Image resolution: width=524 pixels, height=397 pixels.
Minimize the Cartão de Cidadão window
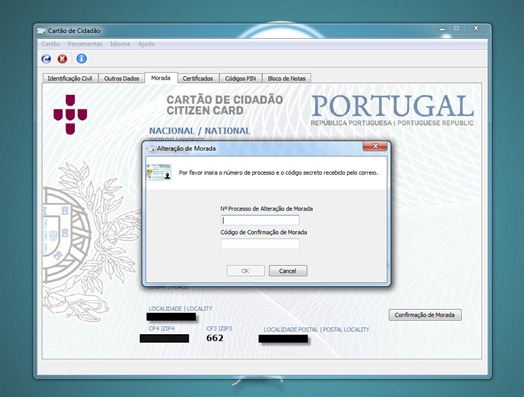click(442, 29)
